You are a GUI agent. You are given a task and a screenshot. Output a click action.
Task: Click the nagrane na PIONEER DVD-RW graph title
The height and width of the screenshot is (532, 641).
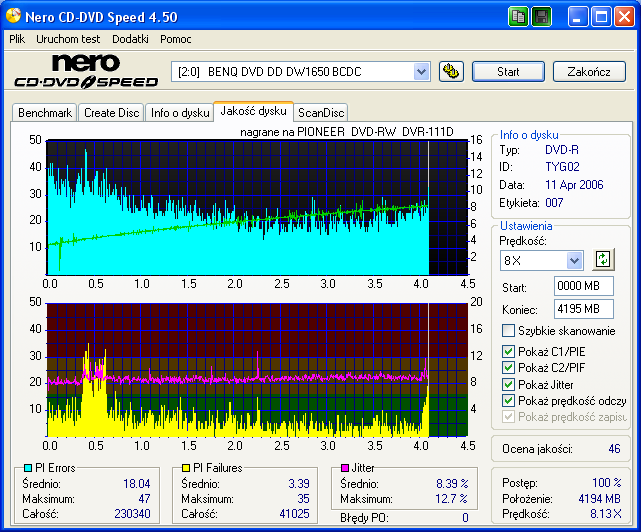click(x=347, y=132)
